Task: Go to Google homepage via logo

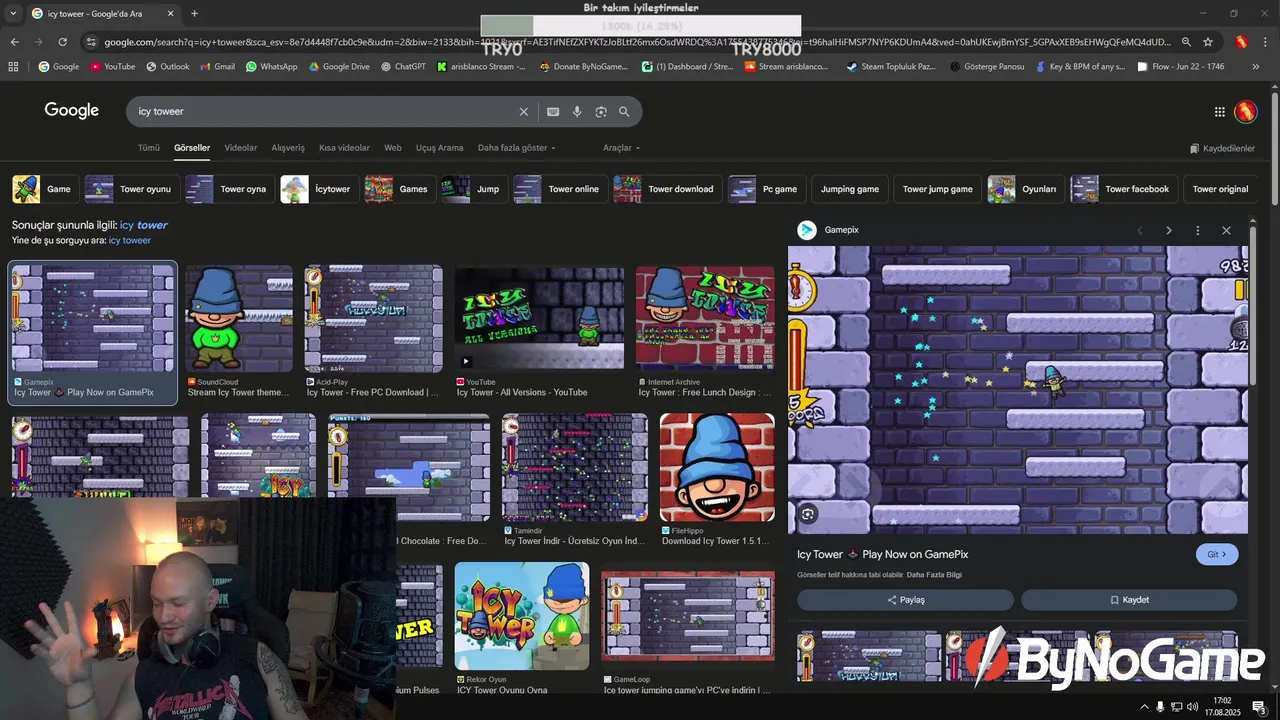Action: (x=71, y=111)
